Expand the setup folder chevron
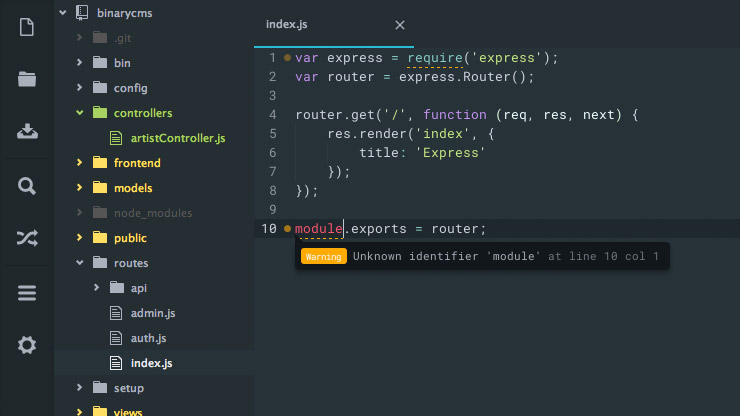The width and height of the screenshot is (740, 416). point(79,388)
